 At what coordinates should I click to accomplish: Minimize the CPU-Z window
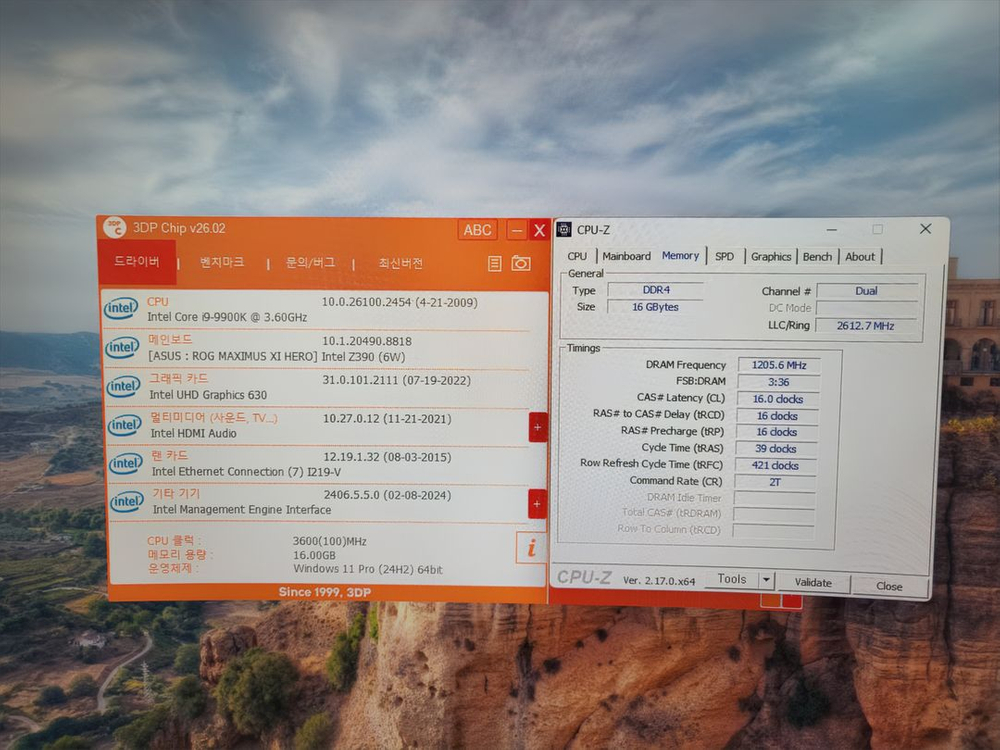click(x=832, y=230)
